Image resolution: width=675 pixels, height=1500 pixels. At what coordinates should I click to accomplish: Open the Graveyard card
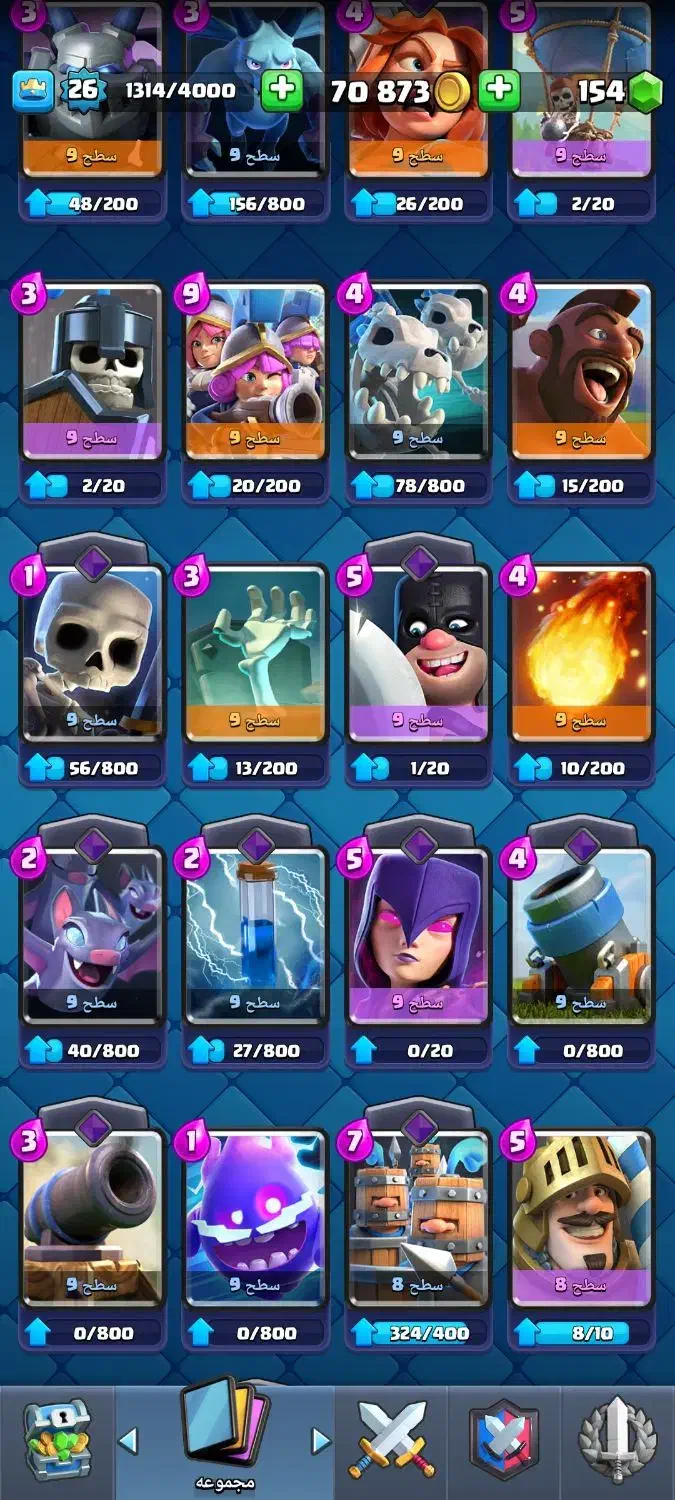click(255, 655)
